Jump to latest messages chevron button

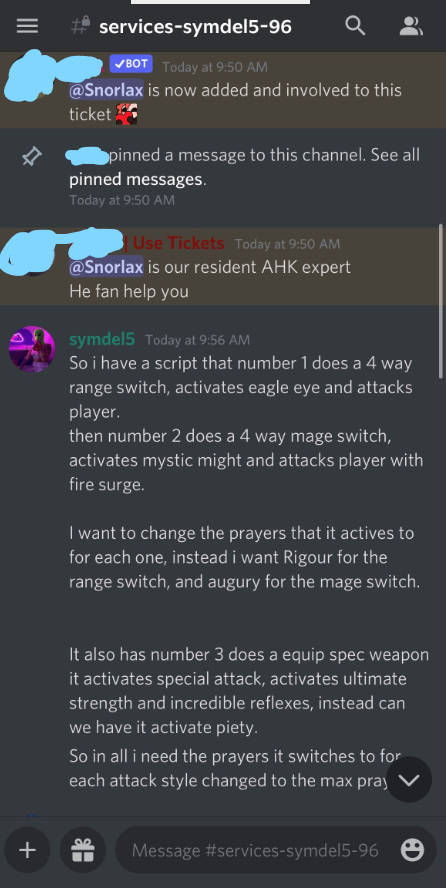point(409,780)
